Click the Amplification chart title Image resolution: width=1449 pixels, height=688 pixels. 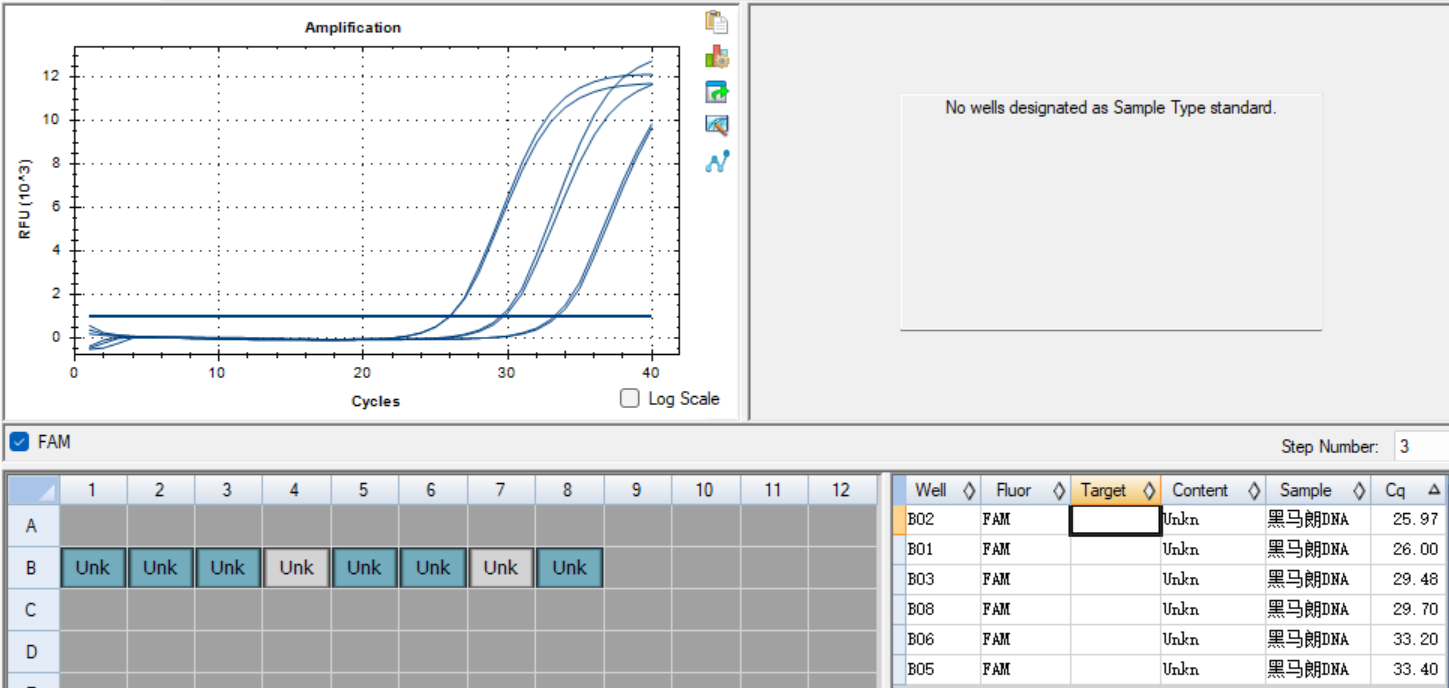point(353,28)
